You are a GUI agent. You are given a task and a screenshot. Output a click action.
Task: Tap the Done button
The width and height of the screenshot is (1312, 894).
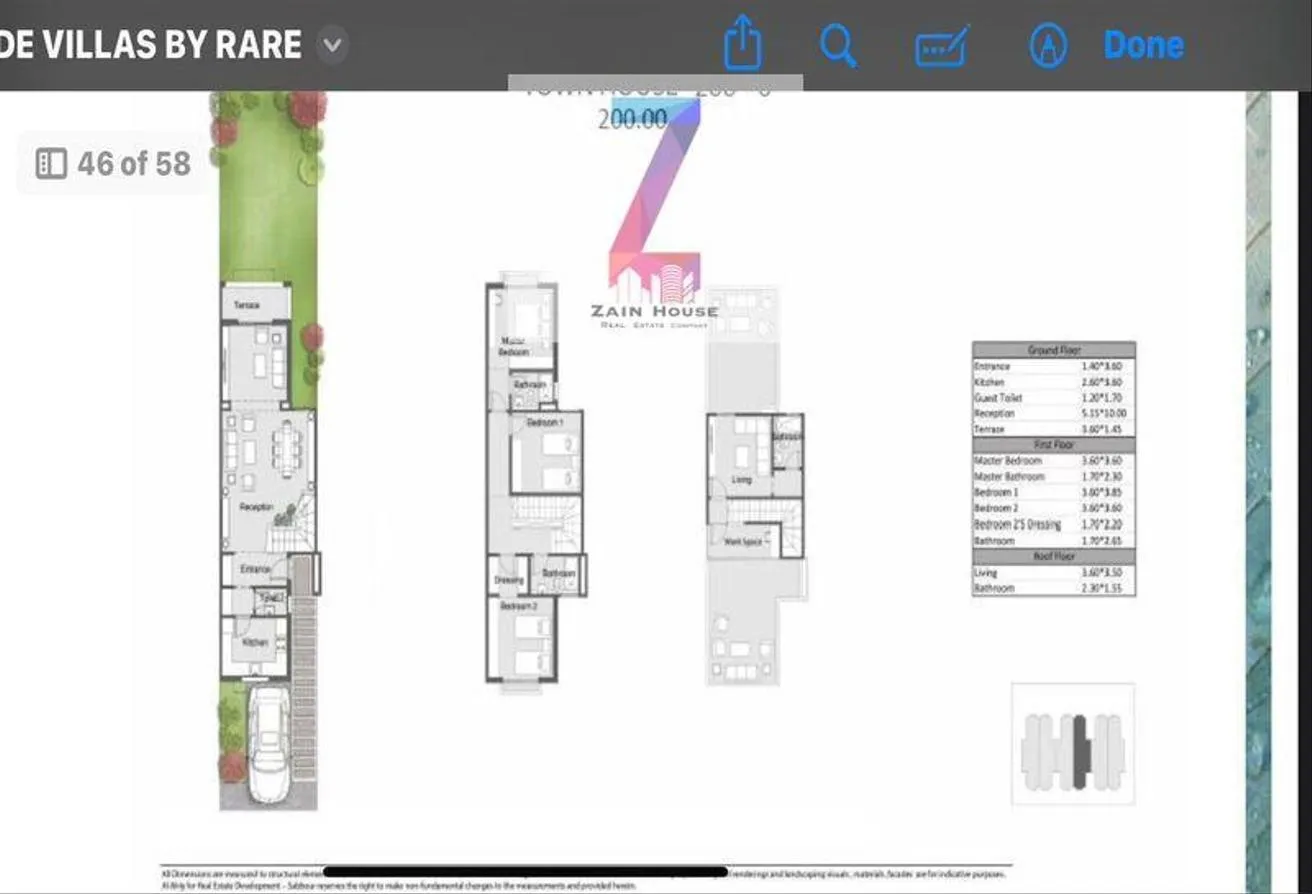pos(1143,45)
